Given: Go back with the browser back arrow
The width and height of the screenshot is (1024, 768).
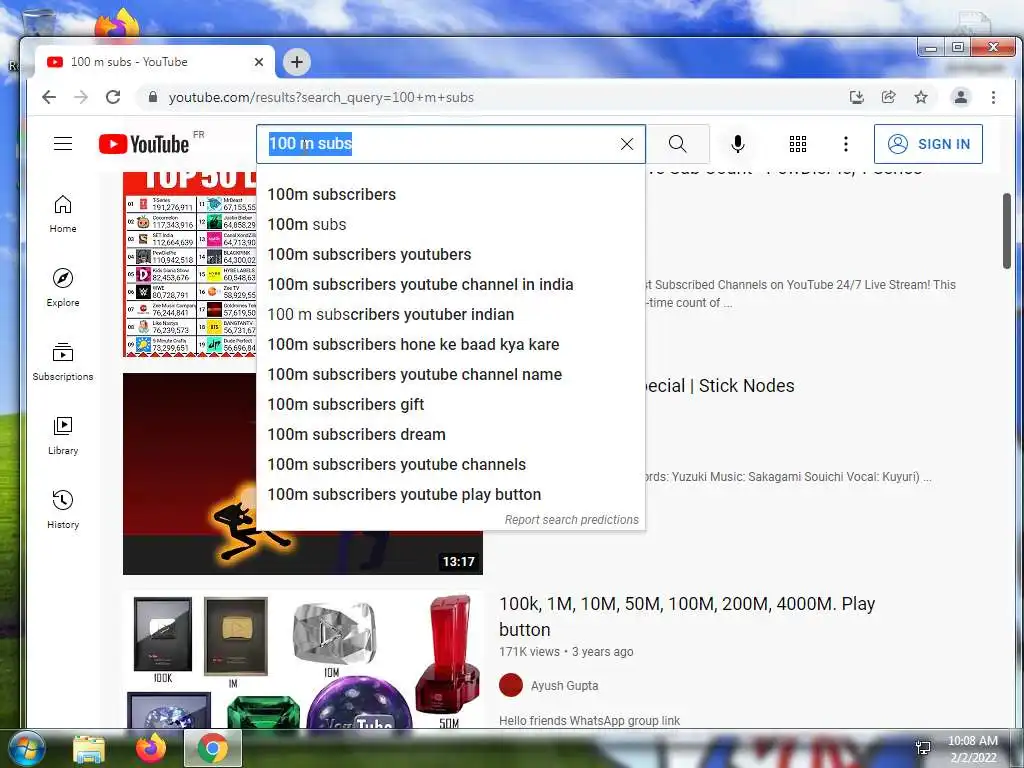Looking at the screenshot, I should tap(49, 97).
